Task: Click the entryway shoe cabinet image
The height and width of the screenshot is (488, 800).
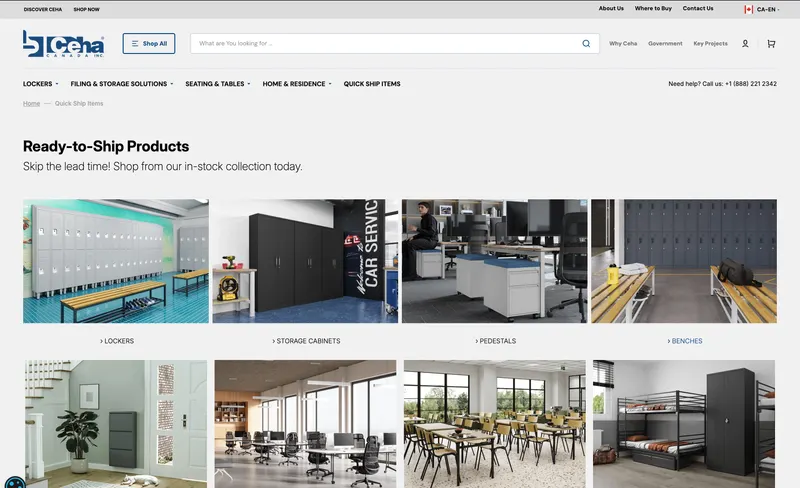Action: (116, 424)
